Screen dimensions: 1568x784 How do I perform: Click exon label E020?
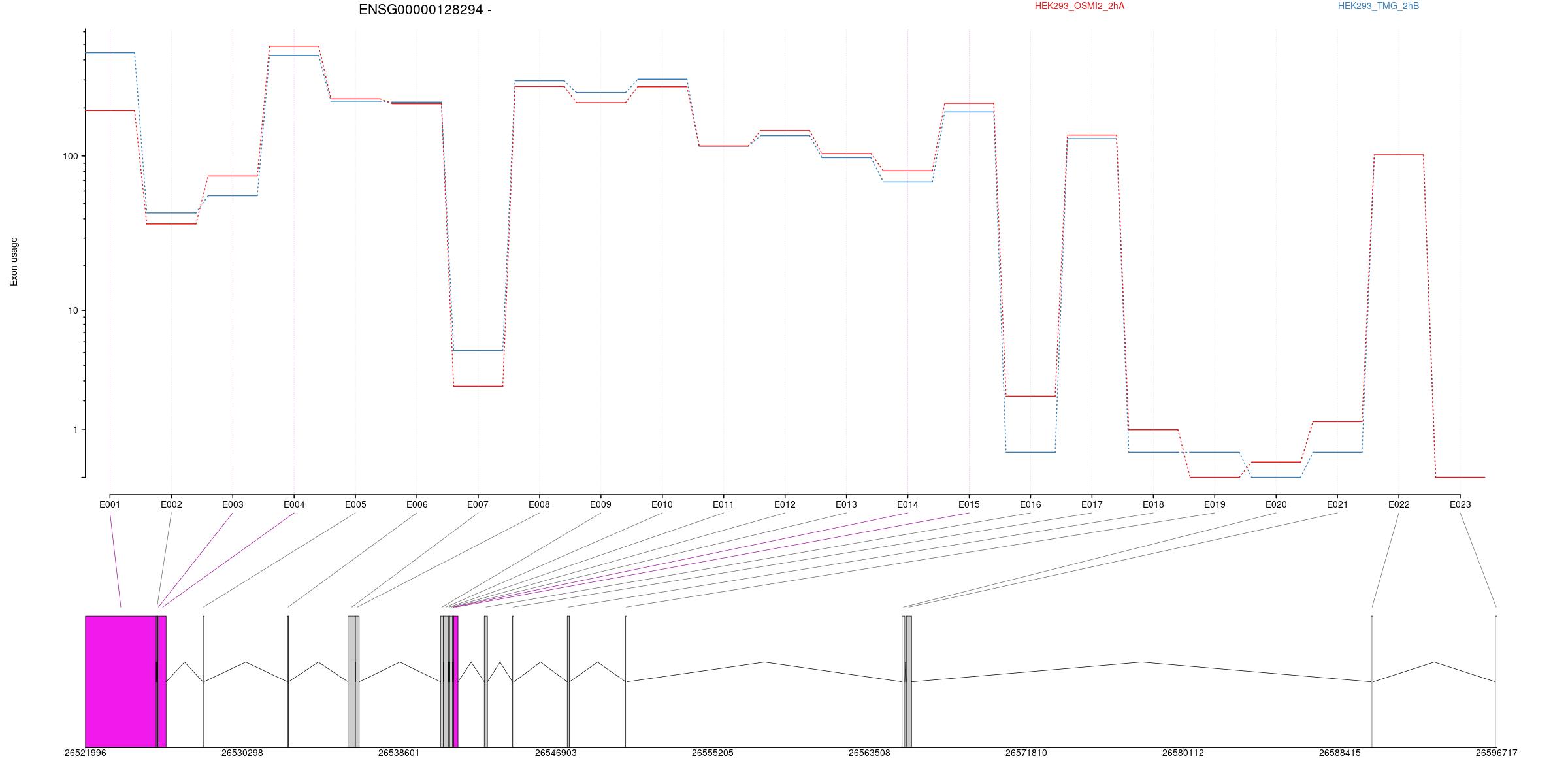tap(1276, 504)
